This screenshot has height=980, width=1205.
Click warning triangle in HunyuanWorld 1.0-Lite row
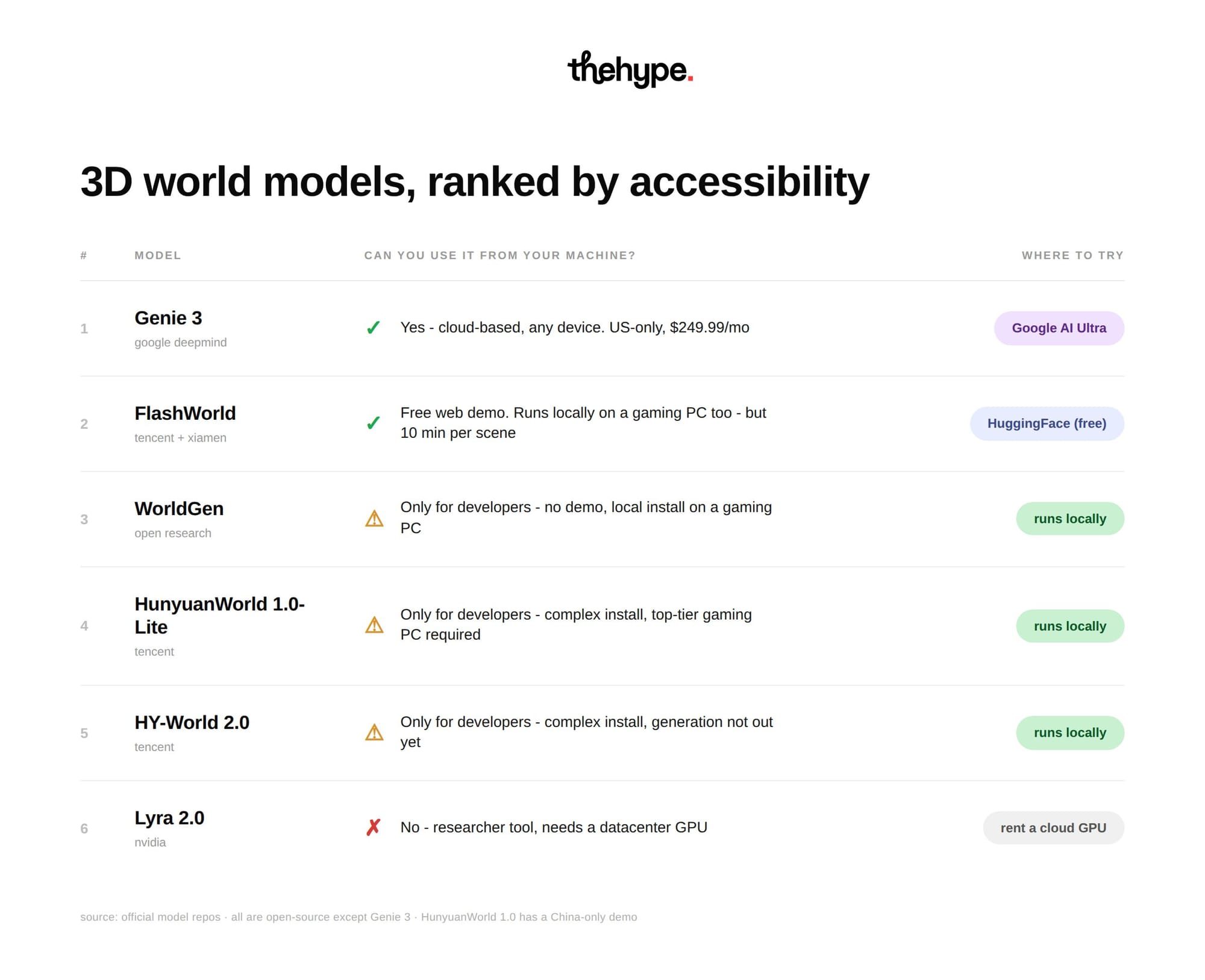click(374, 625)
